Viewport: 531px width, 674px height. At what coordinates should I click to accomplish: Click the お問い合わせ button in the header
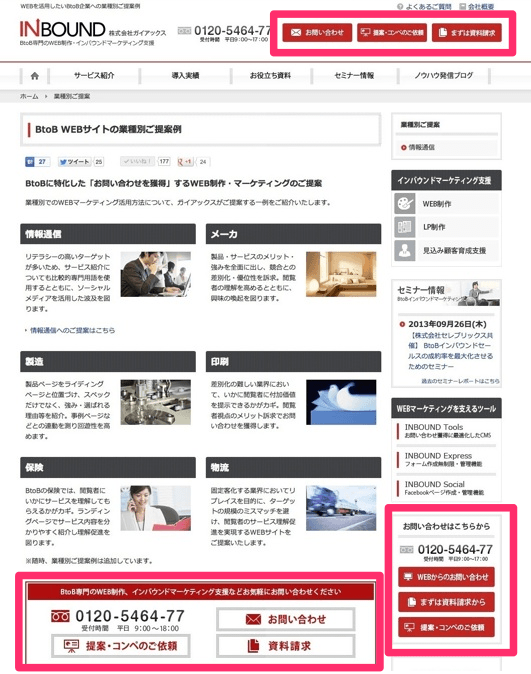click(317, 33)
